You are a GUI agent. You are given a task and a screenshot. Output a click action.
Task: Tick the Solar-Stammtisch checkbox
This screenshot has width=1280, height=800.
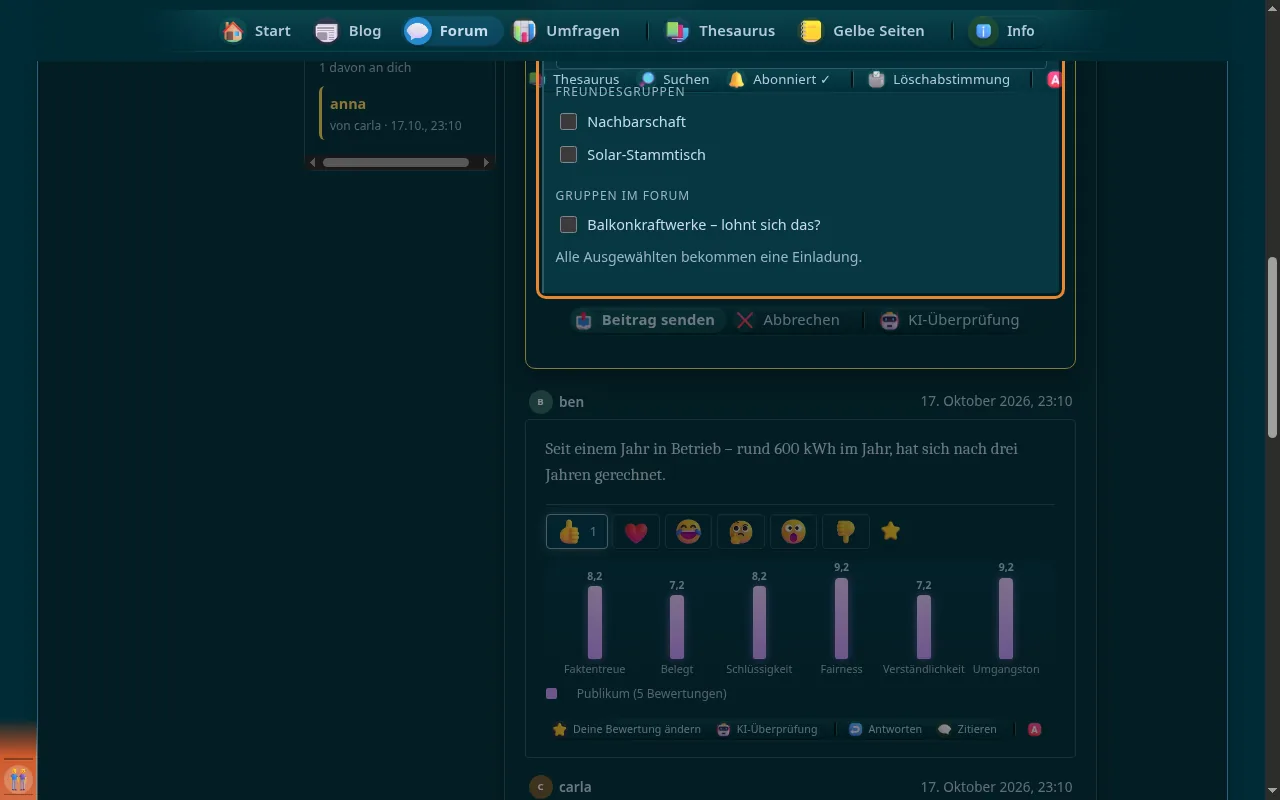(x=568, y=154)
